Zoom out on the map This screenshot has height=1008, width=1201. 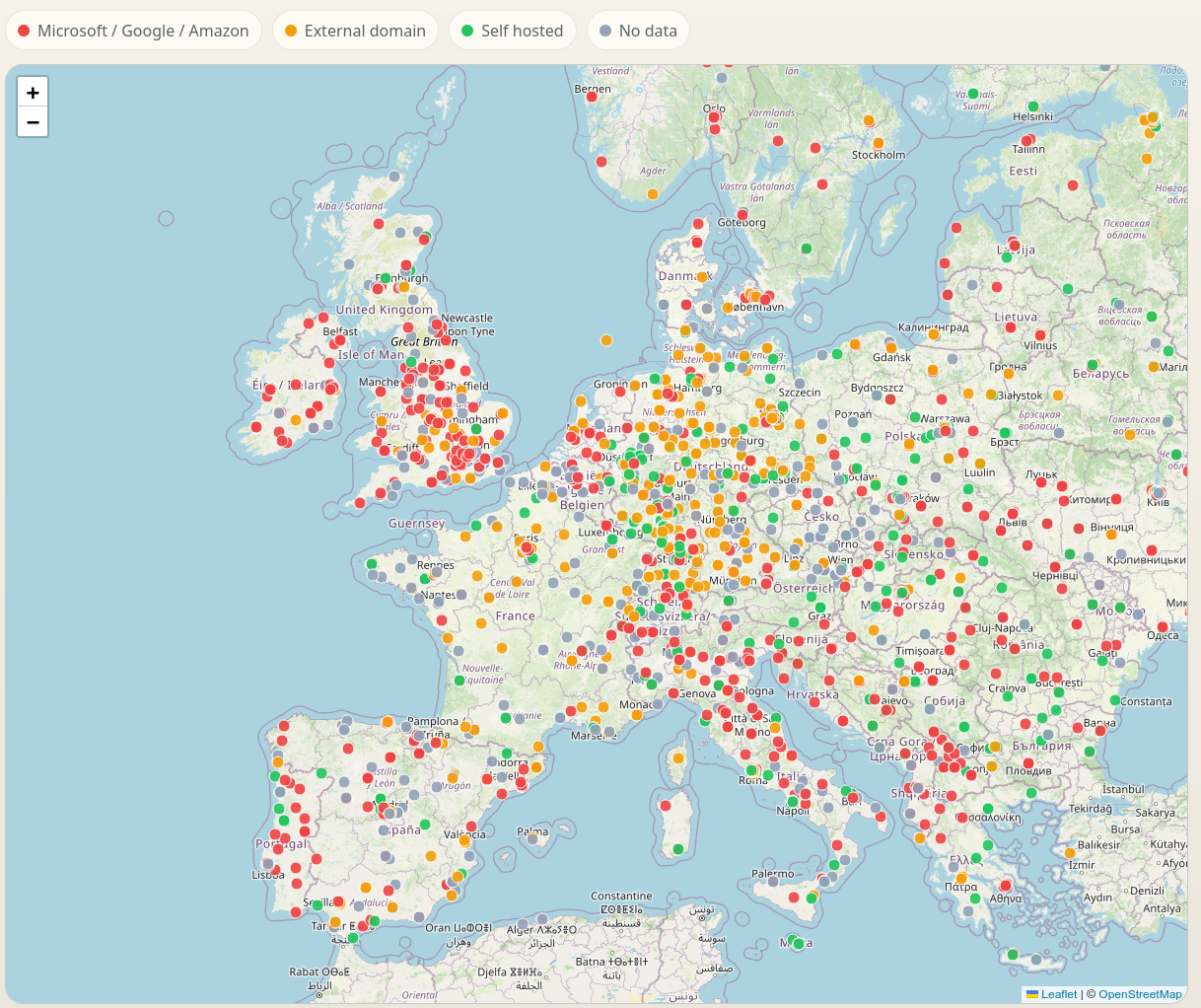click(33, 122)
